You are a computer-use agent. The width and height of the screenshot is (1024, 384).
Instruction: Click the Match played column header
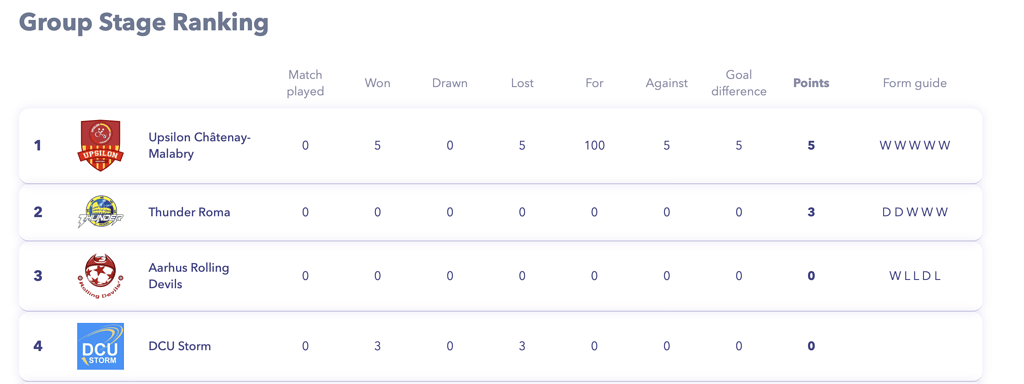(x=306, y=83)
